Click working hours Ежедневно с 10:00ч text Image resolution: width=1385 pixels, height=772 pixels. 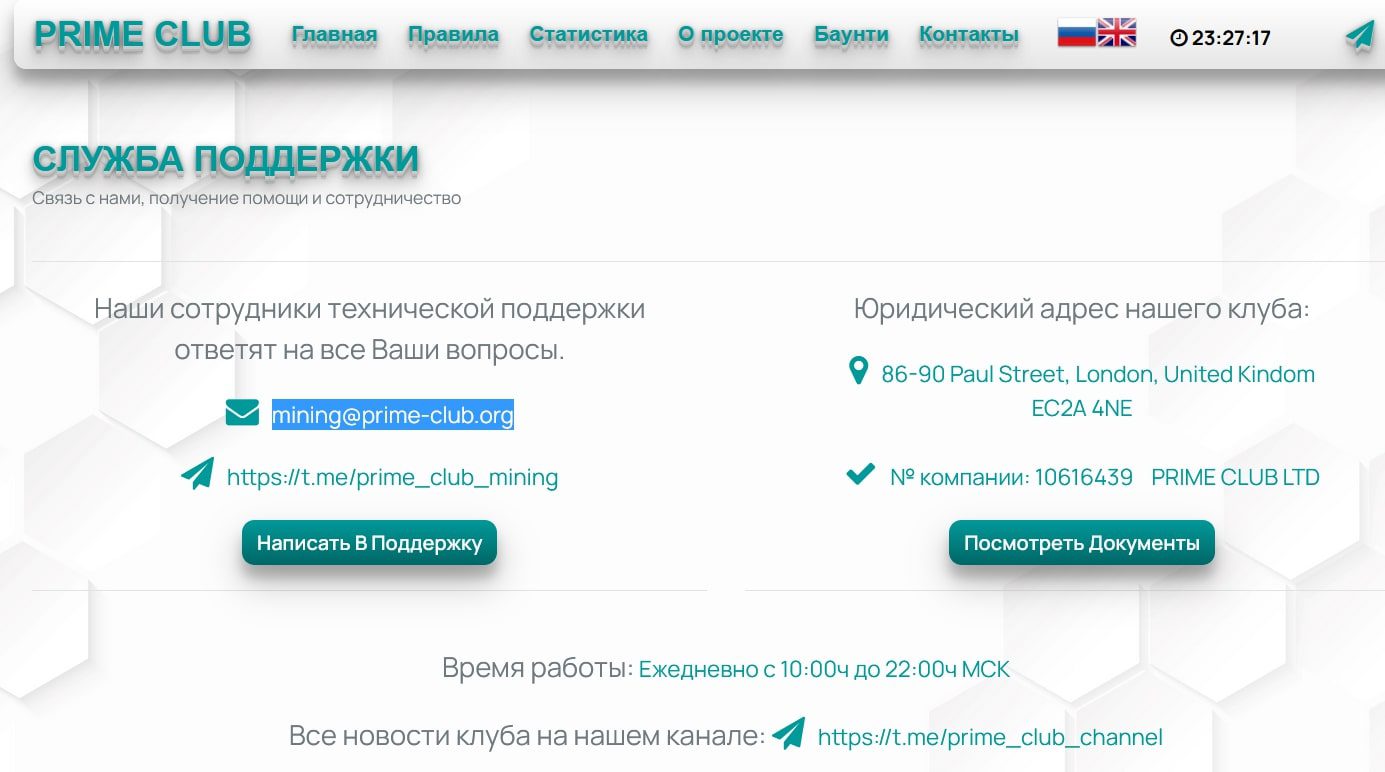(x=824, y=670)
